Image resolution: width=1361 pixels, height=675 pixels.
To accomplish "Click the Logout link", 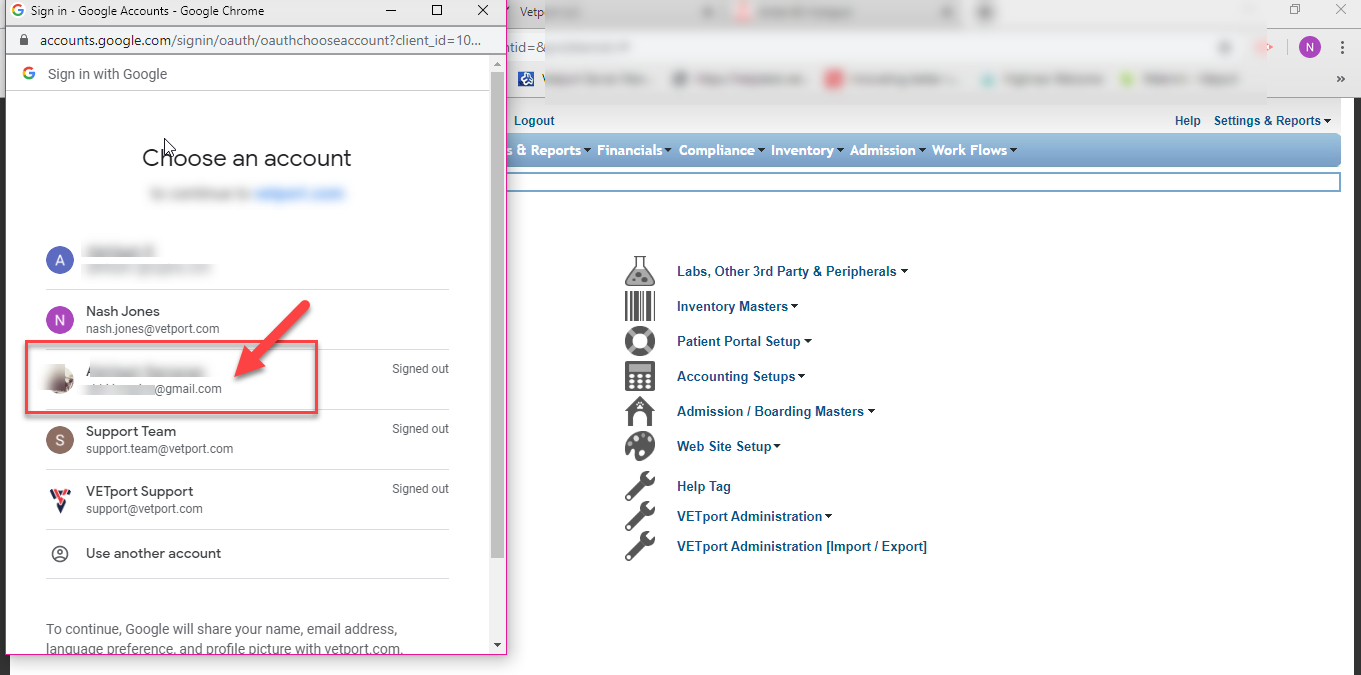I will coord(534,120).
